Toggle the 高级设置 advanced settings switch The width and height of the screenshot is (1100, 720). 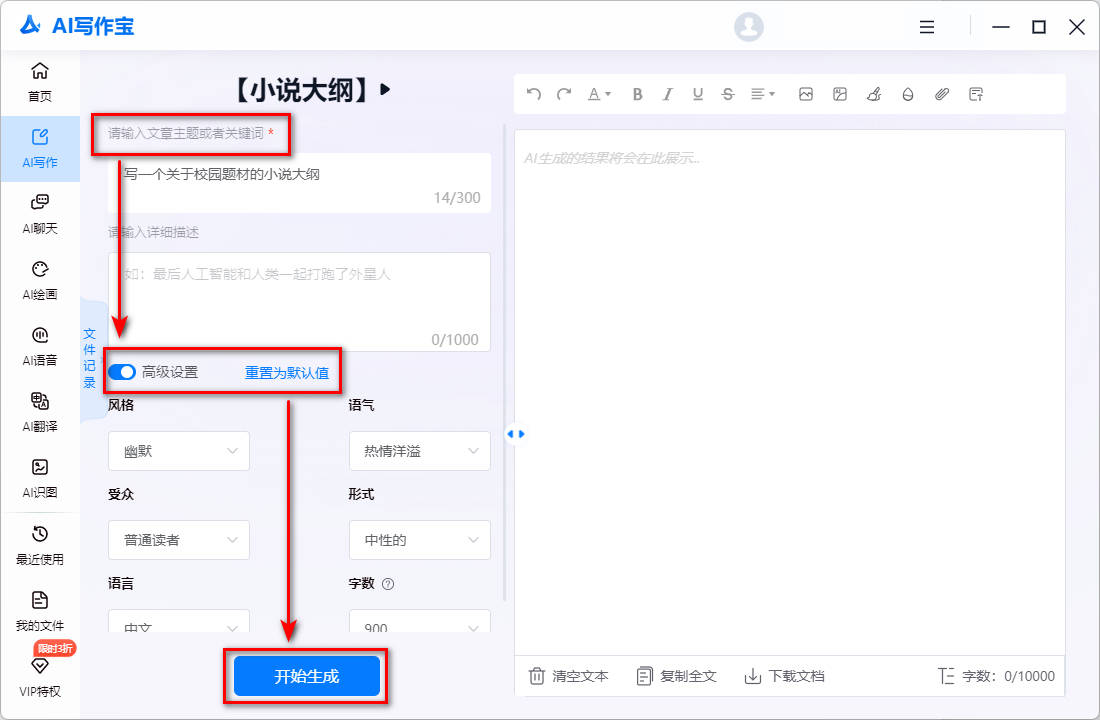(x=121, y=371)
